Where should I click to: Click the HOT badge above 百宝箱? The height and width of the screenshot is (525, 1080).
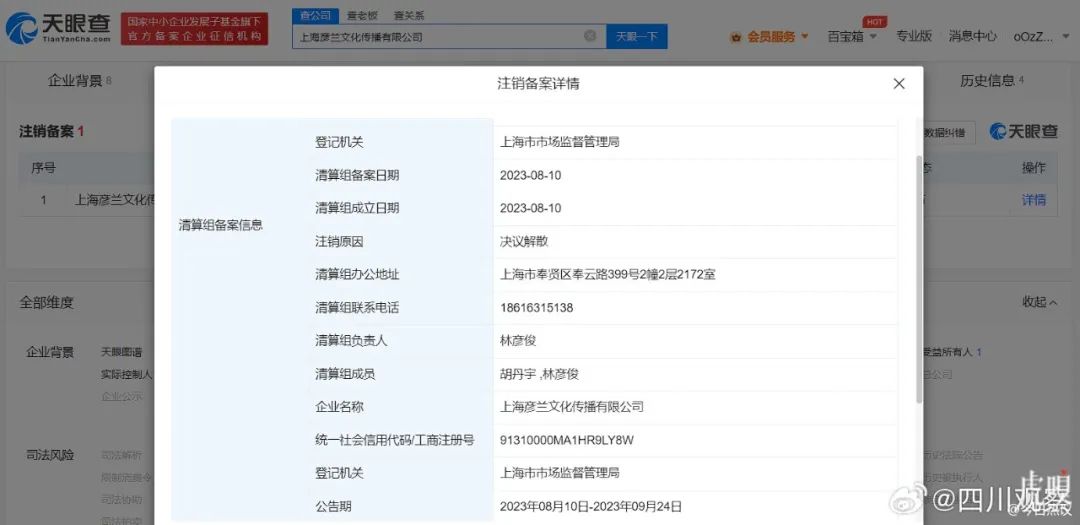[874, 22]
